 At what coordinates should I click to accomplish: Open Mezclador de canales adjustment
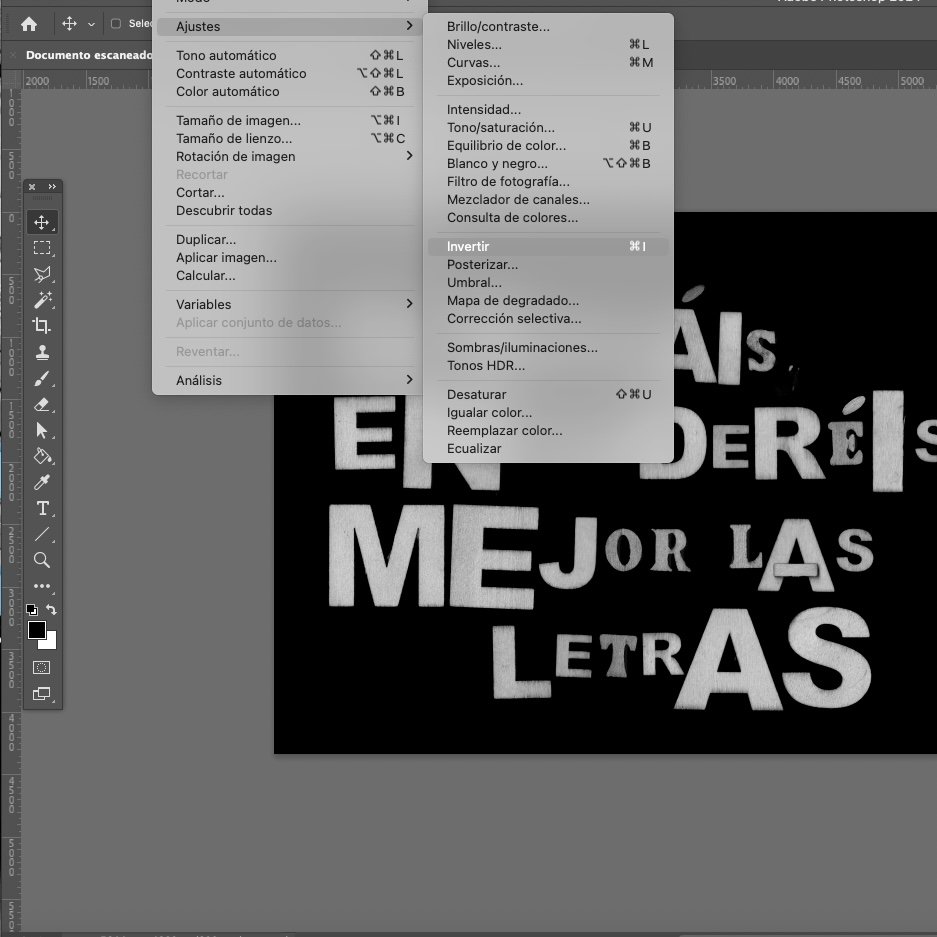pyautogui.click(x=548, y=199)
